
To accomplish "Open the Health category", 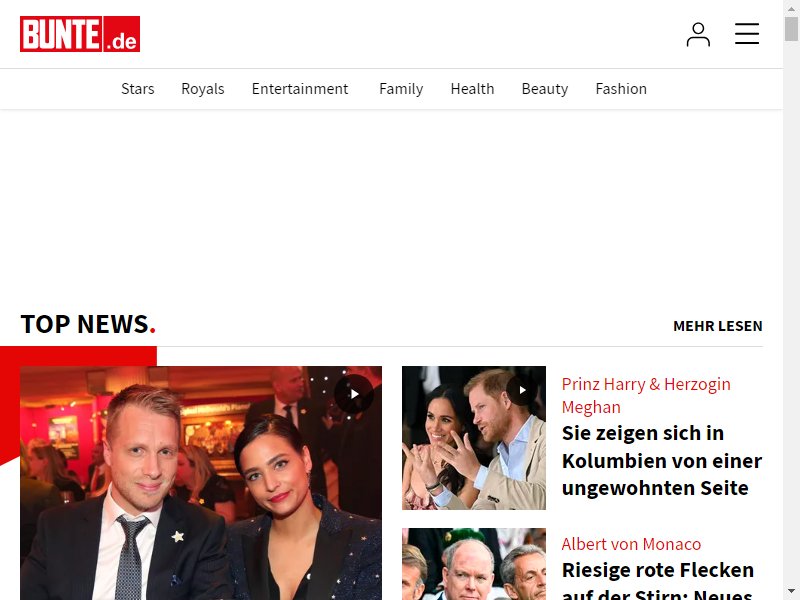I will (x=472, y=89).
